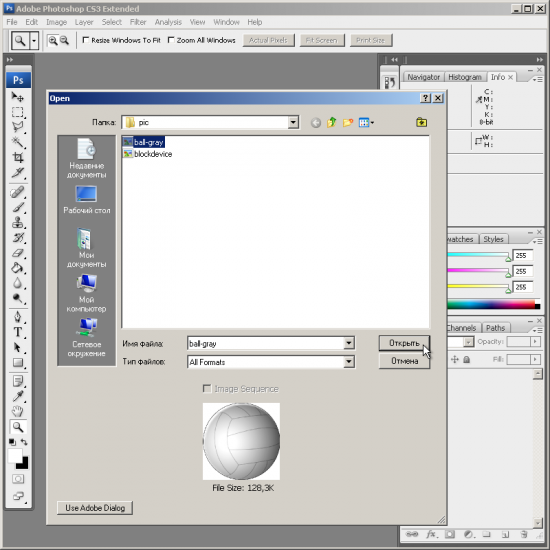The image size is (550, 550).
Task: Click the Открыть button
Action: click(x=404, y=343)
